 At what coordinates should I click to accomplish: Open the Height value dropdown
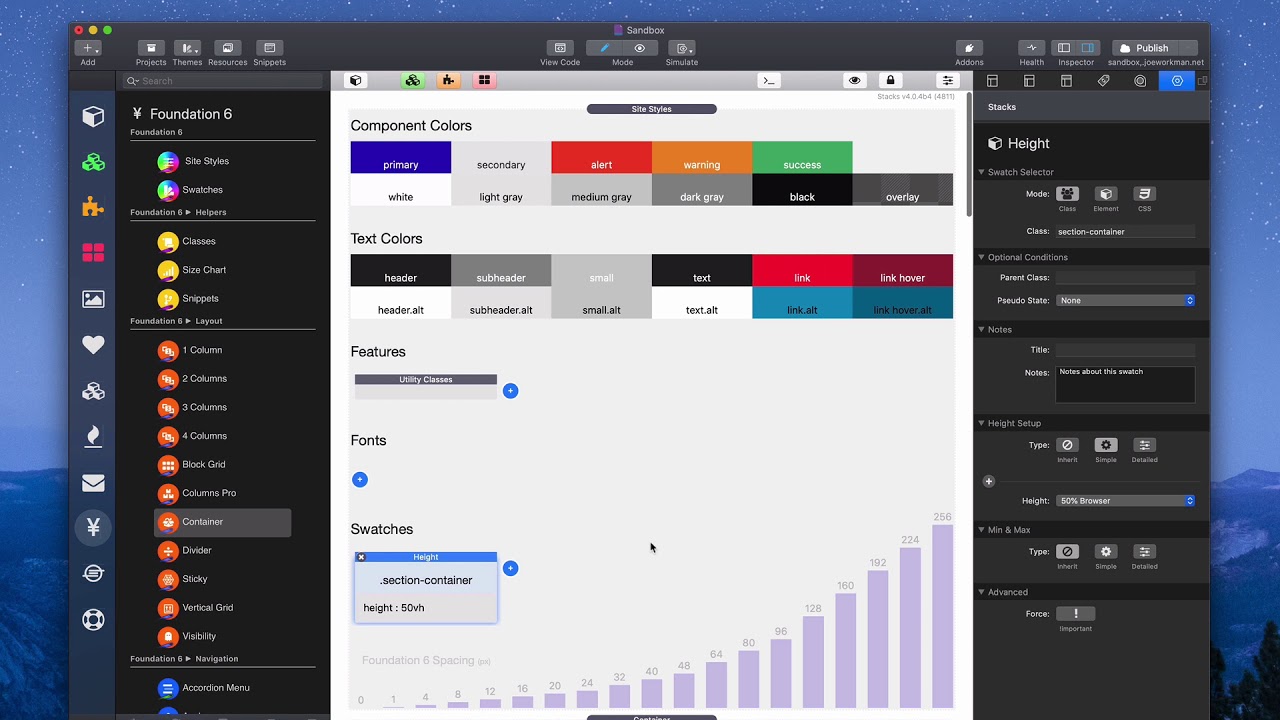[1125, 501]
